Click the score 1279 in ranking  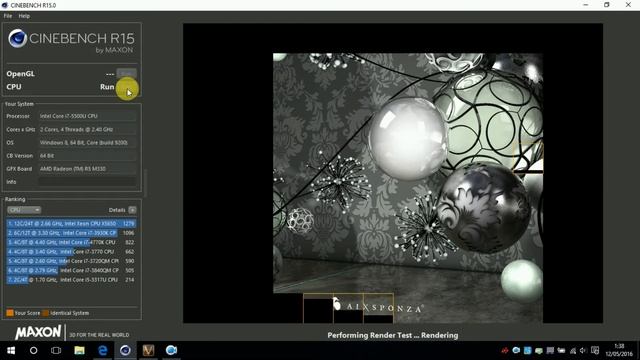point(129,224)
